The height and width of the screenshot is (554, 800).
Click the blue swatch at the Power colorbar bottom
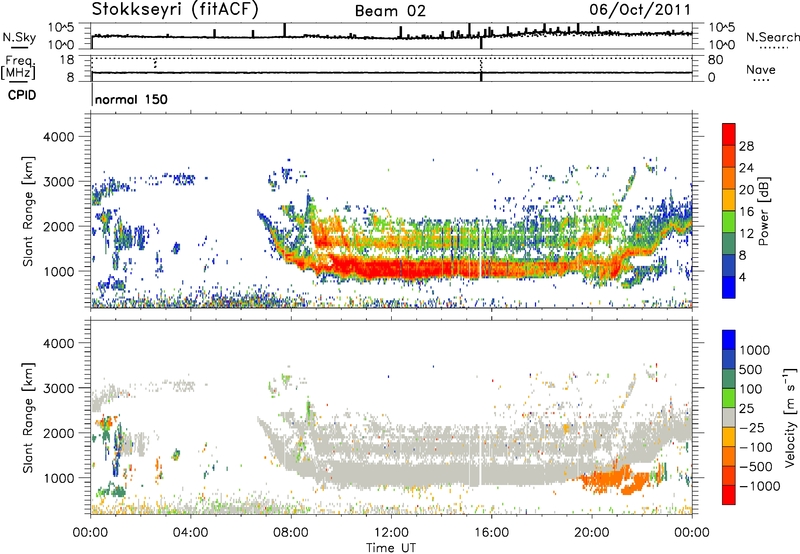[x=729, y=287]
